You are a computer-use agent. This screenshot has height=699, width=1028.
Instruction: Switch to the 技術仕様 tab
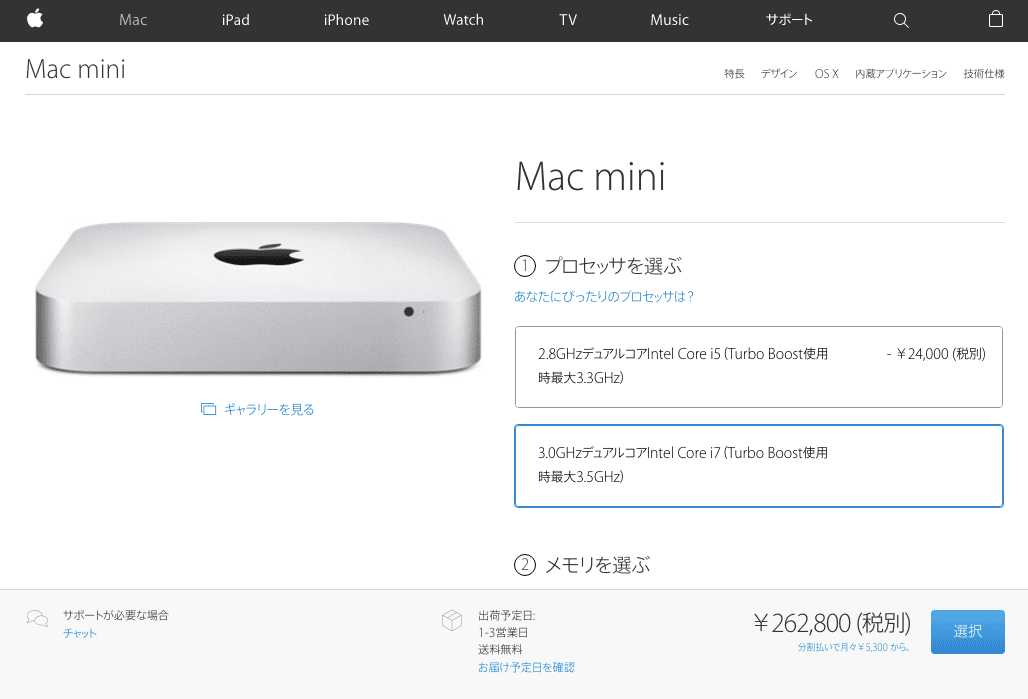[984, 73]
